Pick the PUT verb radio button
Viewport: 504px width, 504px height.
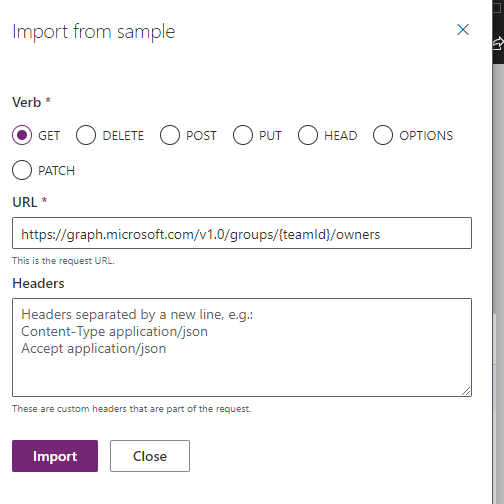point(243,135)
